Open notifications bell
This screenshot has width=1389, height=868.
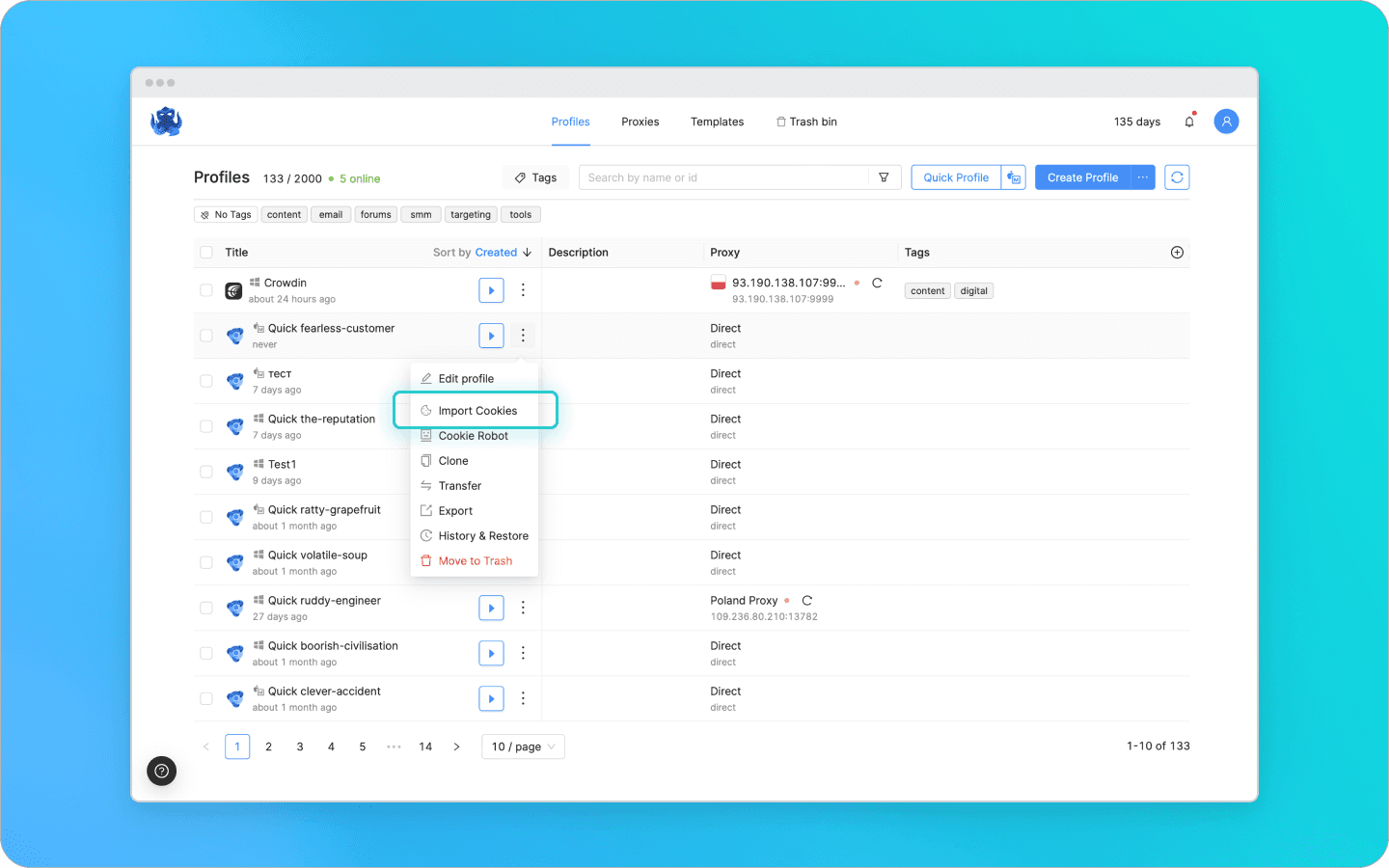coord(1189,122)
